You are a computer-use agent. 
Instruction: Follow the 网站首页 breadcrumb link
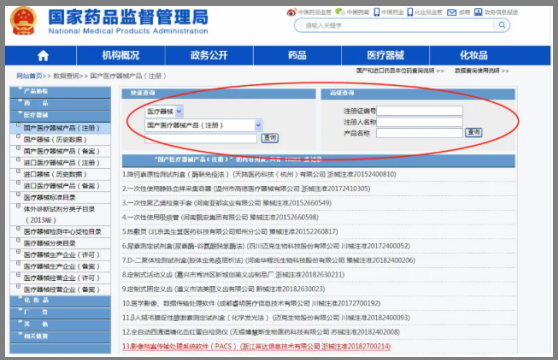[29, 76]
